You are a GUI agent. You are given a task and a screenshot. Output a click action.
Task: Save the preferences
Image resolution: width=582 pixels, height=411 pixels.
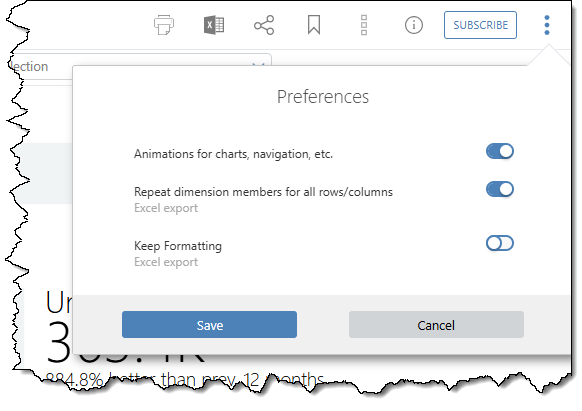pyautogui.click(x=209, y=324)
